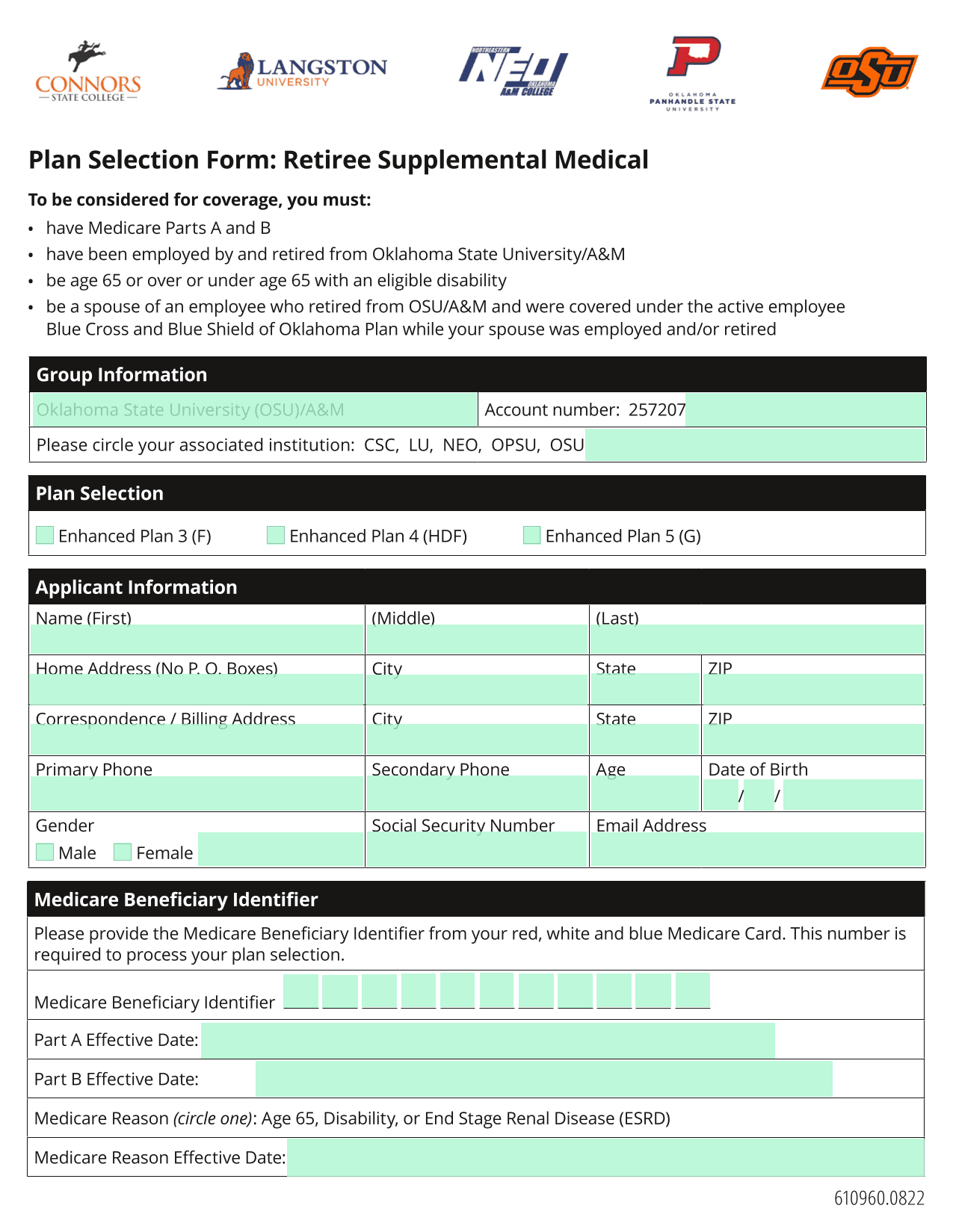Click the Part A Effective Date field
The width and height of the screenshot is (953, 1232).
(x=488, y=1040)
